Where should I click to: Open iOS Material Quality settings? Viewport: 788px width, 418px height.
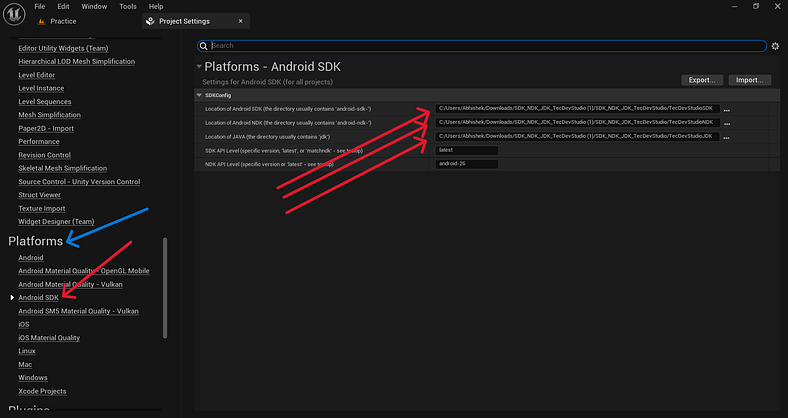[49, 338]
